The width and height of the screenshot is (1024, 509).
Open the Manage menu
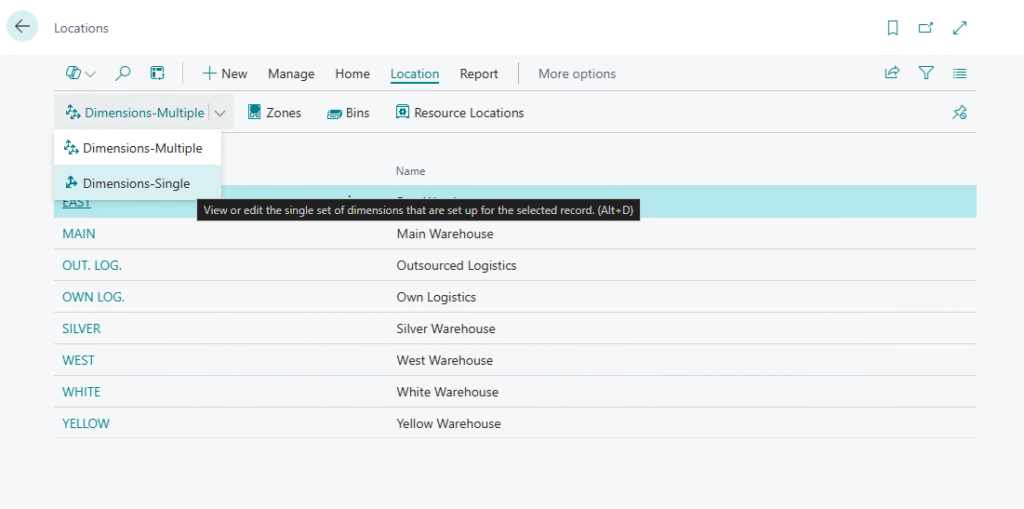coord(291,74)
